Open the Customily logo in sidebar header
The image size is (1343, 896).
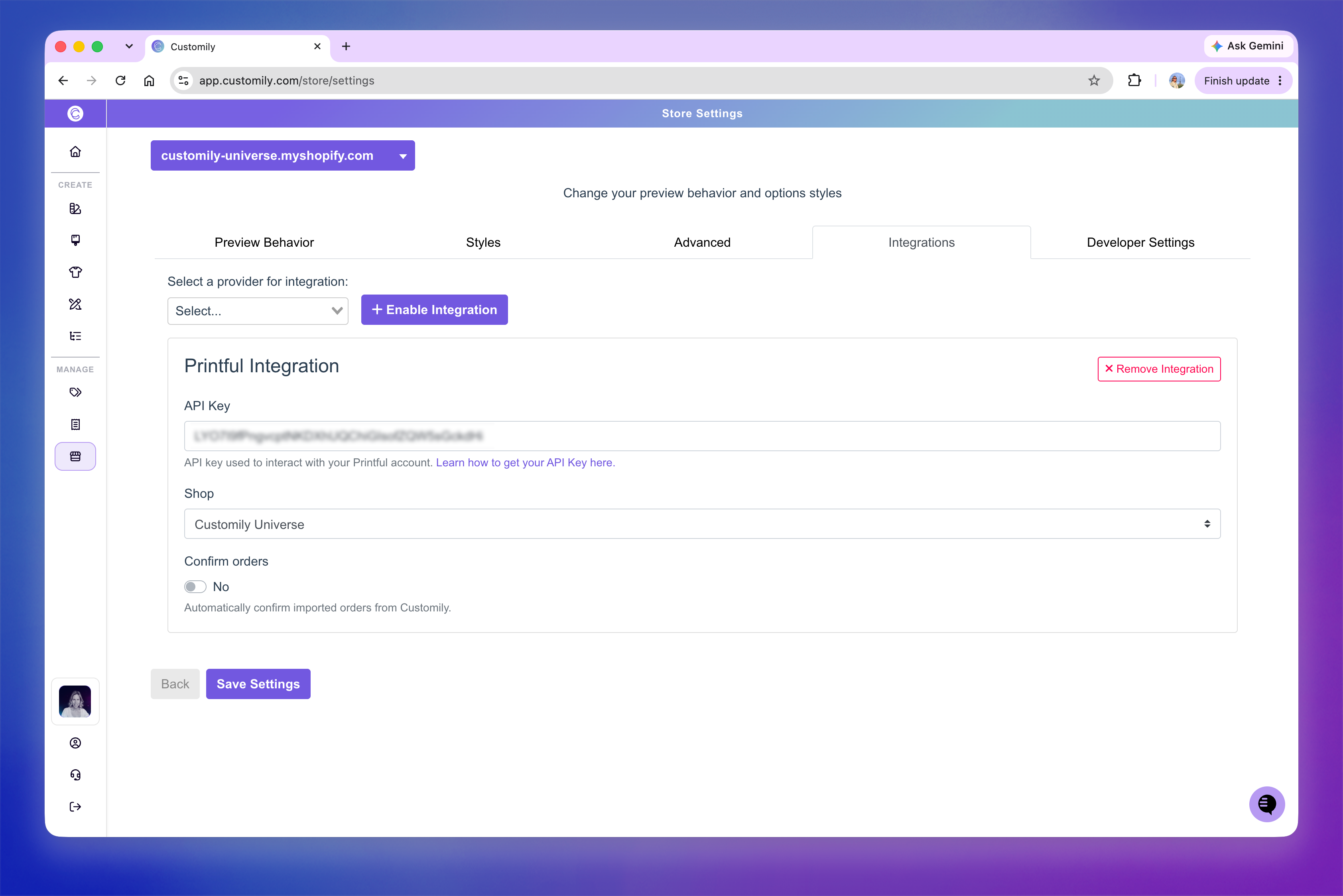75,114
